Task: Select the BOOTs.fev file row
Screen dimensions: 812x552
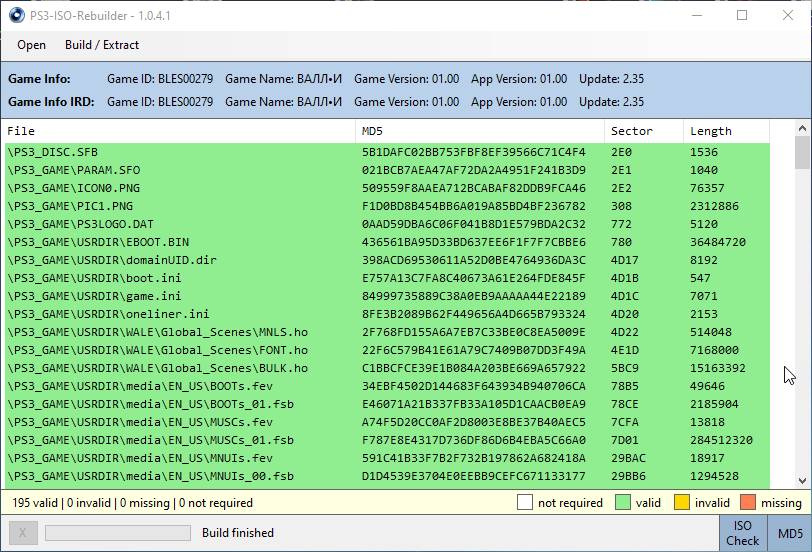Action: pos(387,386)
